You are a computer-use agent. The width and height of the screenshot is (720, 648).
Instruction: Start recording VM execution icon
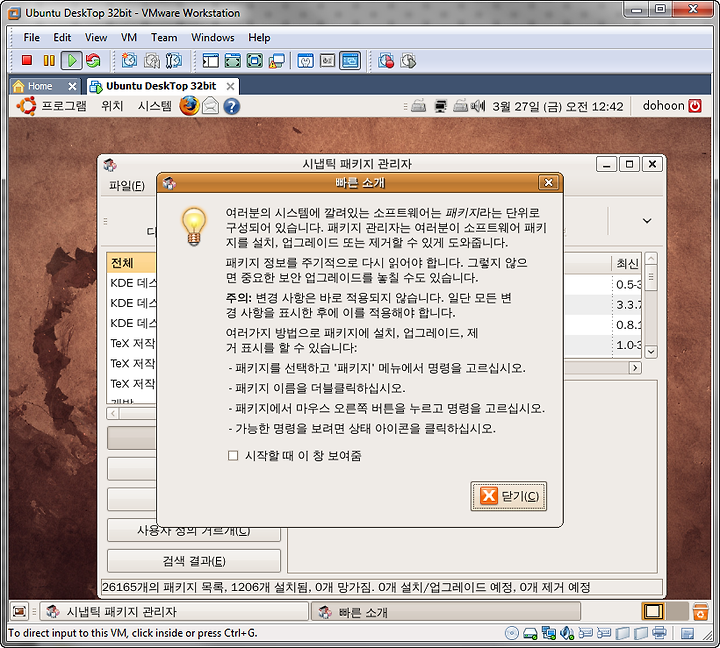(x=386, y=60)
